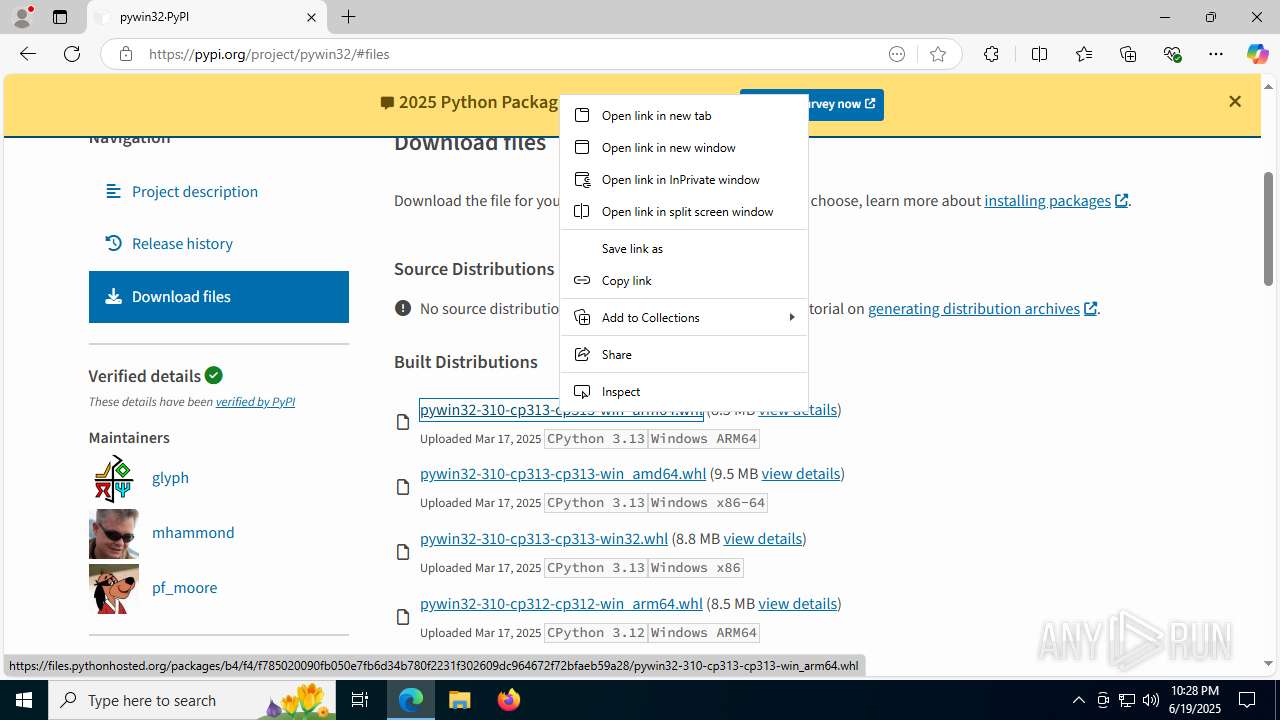1280x720 pixels.
Task: Refresh the page
Action: pyautogui.click(x=72, y=54)
